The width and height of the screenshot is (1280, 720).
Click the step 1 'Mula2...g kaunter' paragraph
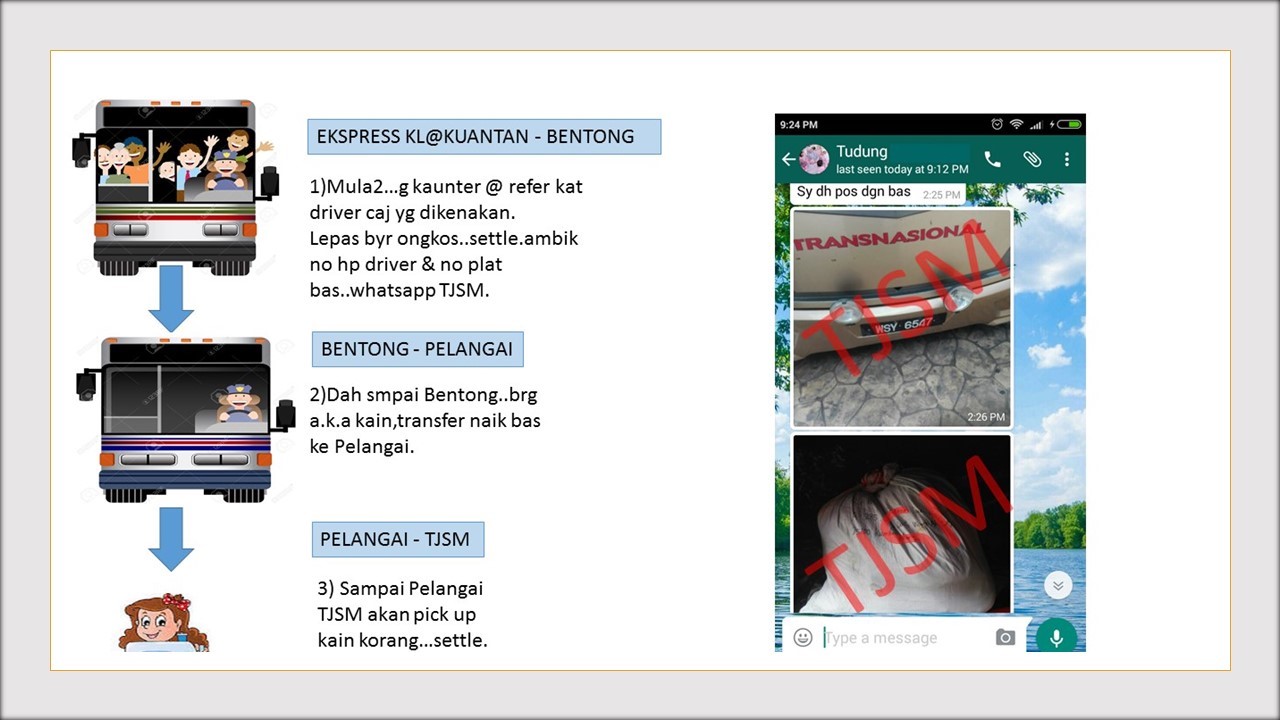(x=446, y=239)
